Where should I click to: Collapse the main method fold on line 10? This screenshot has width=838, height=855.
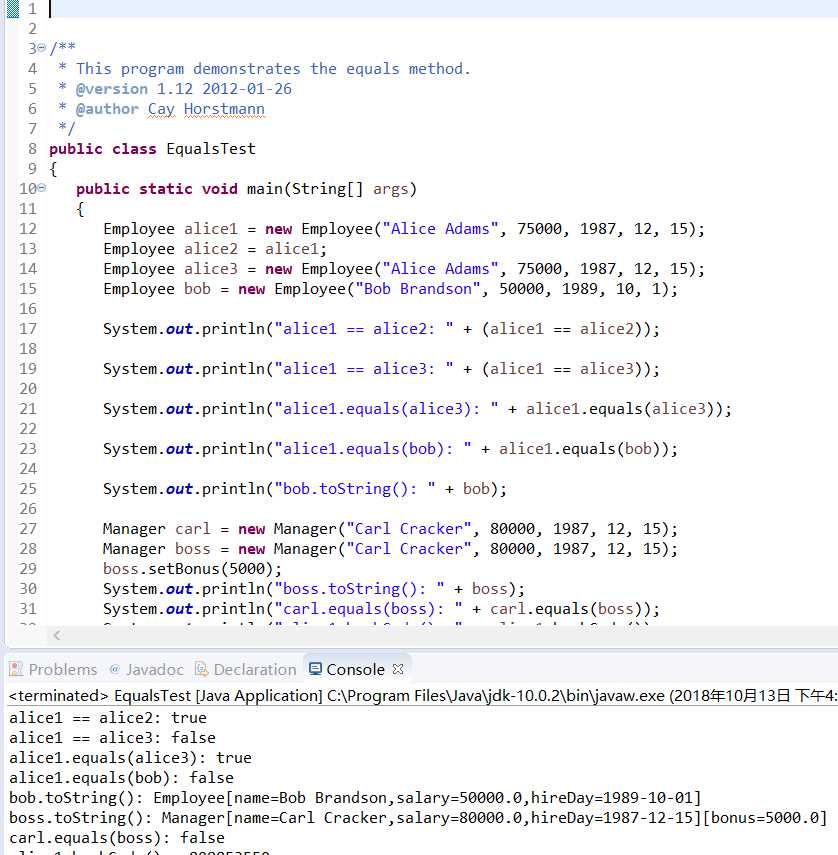[41, 188]
